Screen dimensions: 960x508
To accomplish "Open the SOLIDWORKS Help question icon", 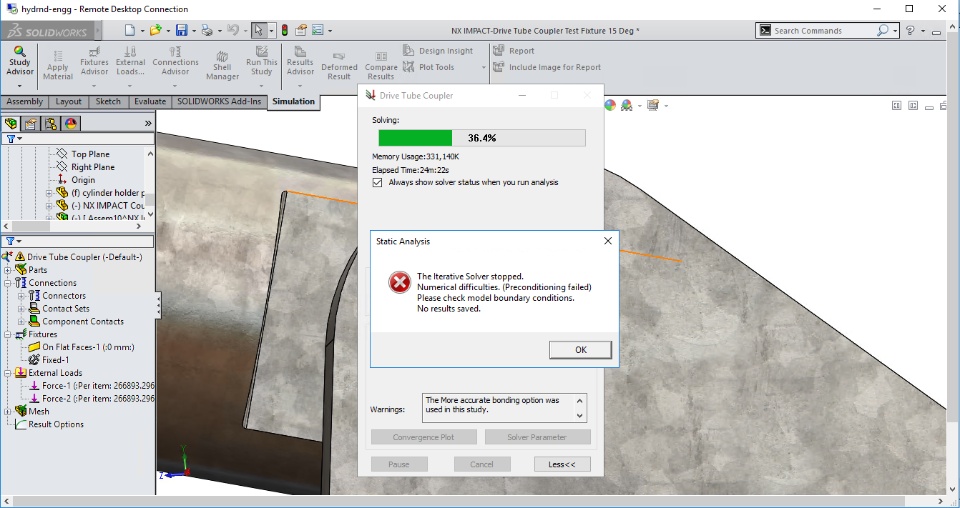I will tap(910, 30).
